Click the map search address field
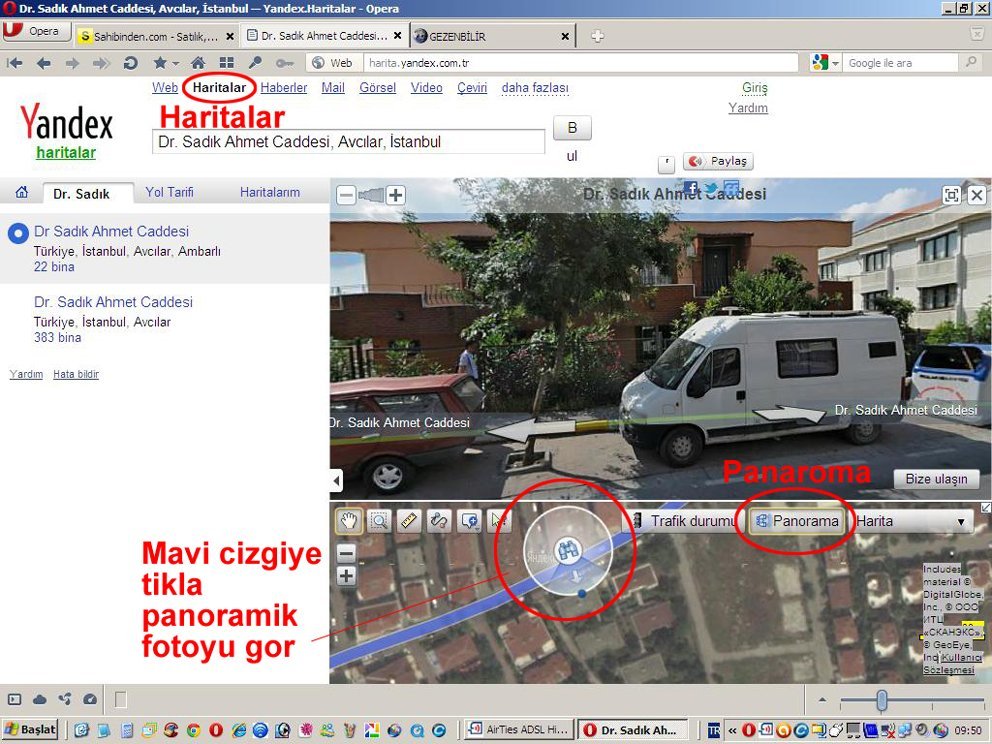The height and width of the screenshot is (744, 992). [x=349, y=142]
